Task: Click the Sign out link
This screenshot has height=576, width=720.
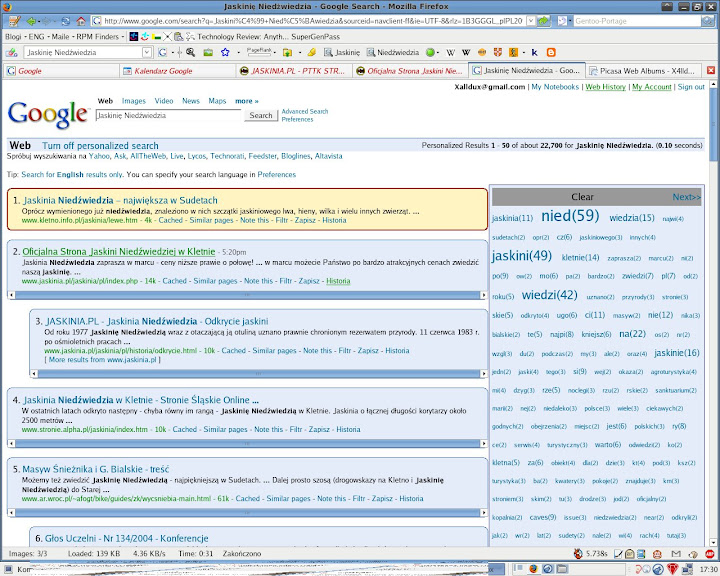Action: tap(691, 87)
